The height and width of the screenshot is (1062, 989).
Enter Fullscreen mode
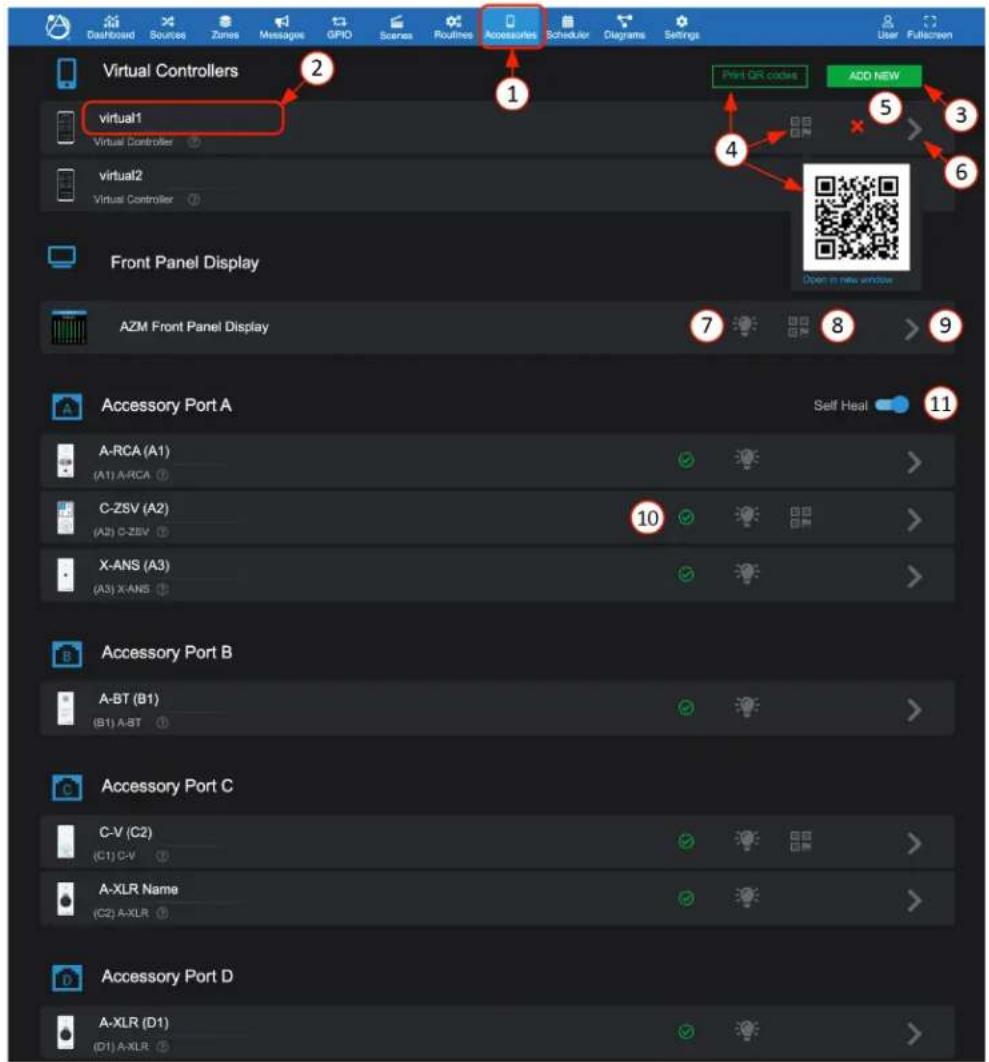929,27
